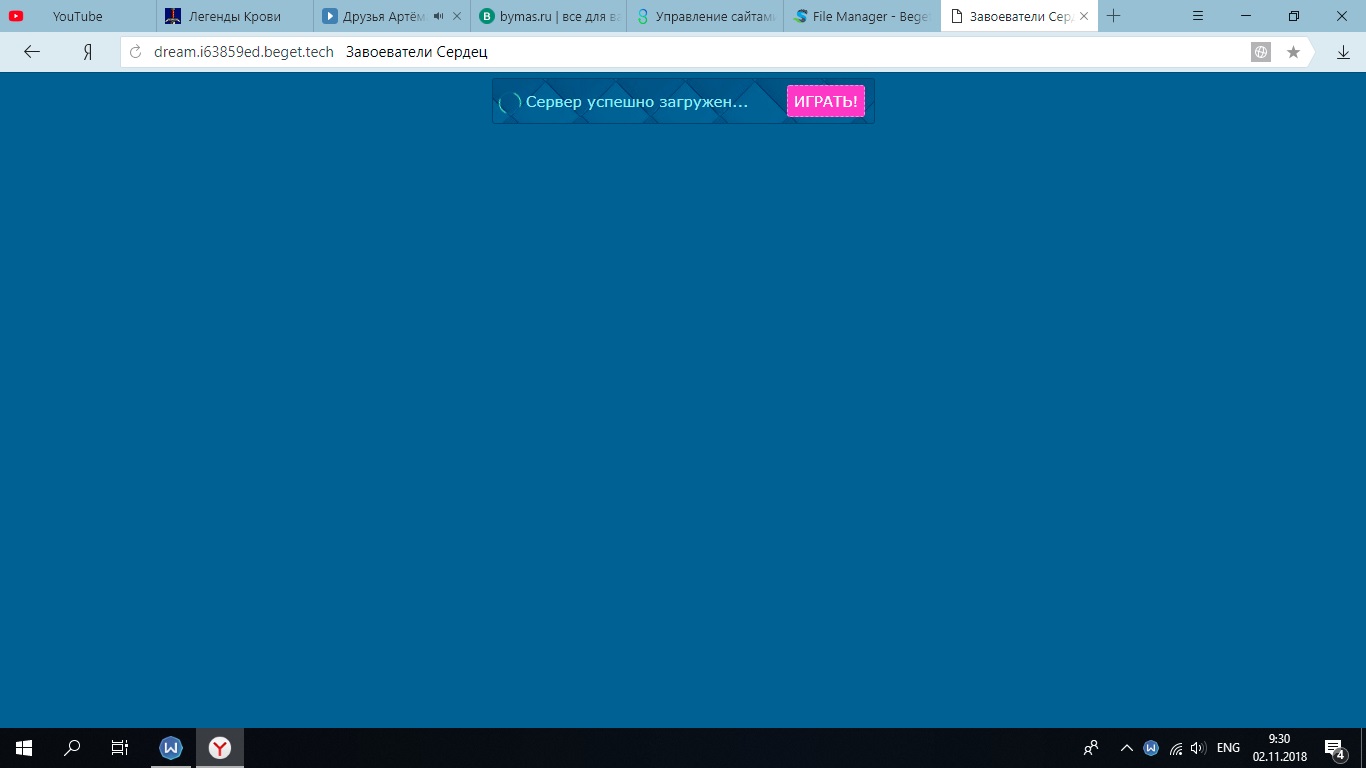
Task: Go back with the browser back arrow
Action: pos(32,52)
